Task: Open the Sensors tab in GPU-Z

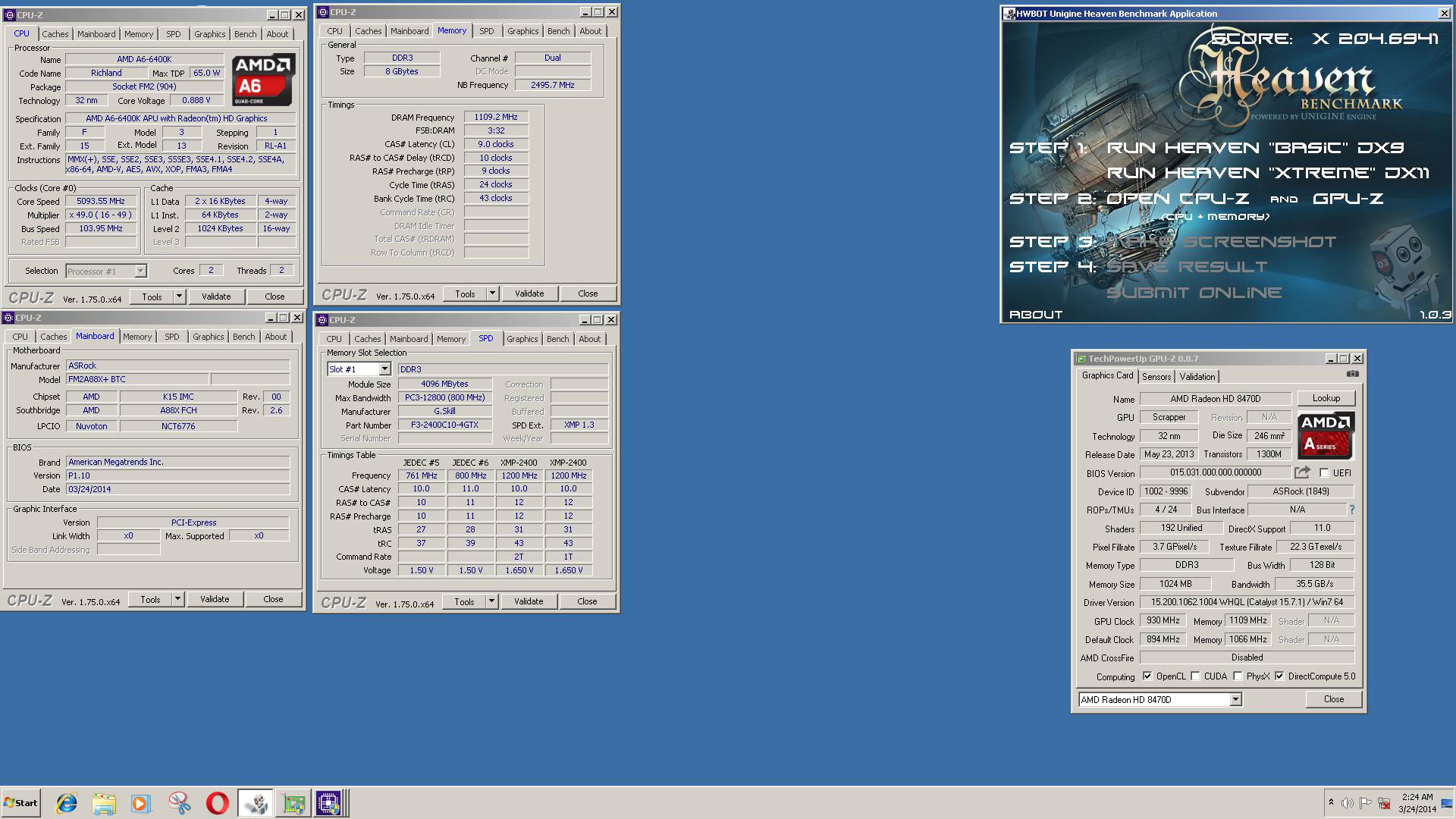Action: pyautogui.click(x=1156, y=377)
